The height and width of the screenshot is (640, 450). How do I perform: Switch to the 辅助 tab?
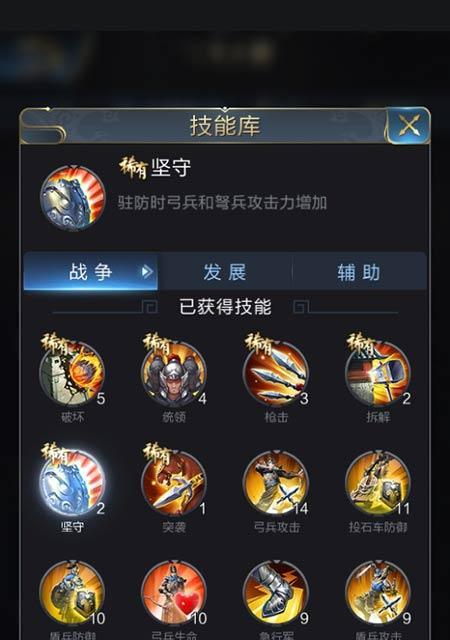point(359,271)
